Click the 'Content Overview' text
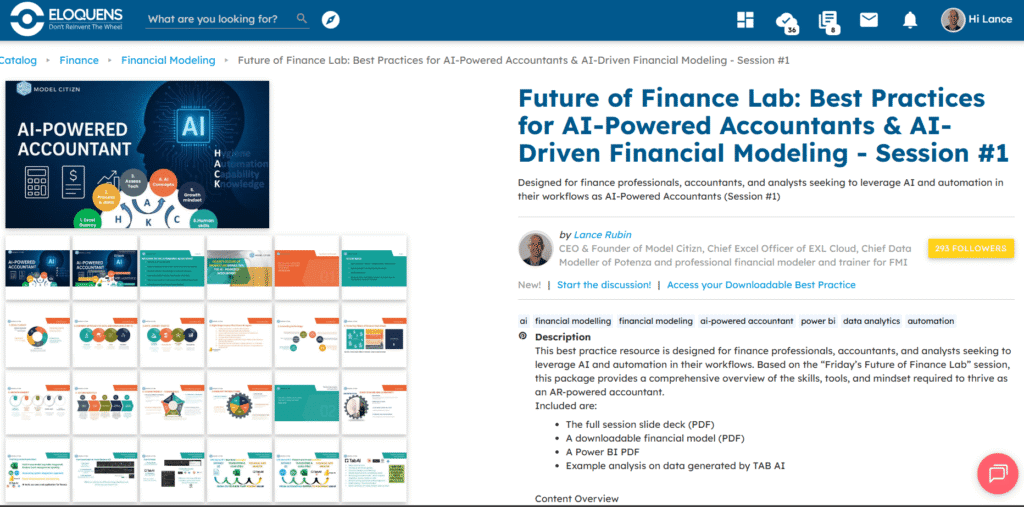 (x=577, y=499)
